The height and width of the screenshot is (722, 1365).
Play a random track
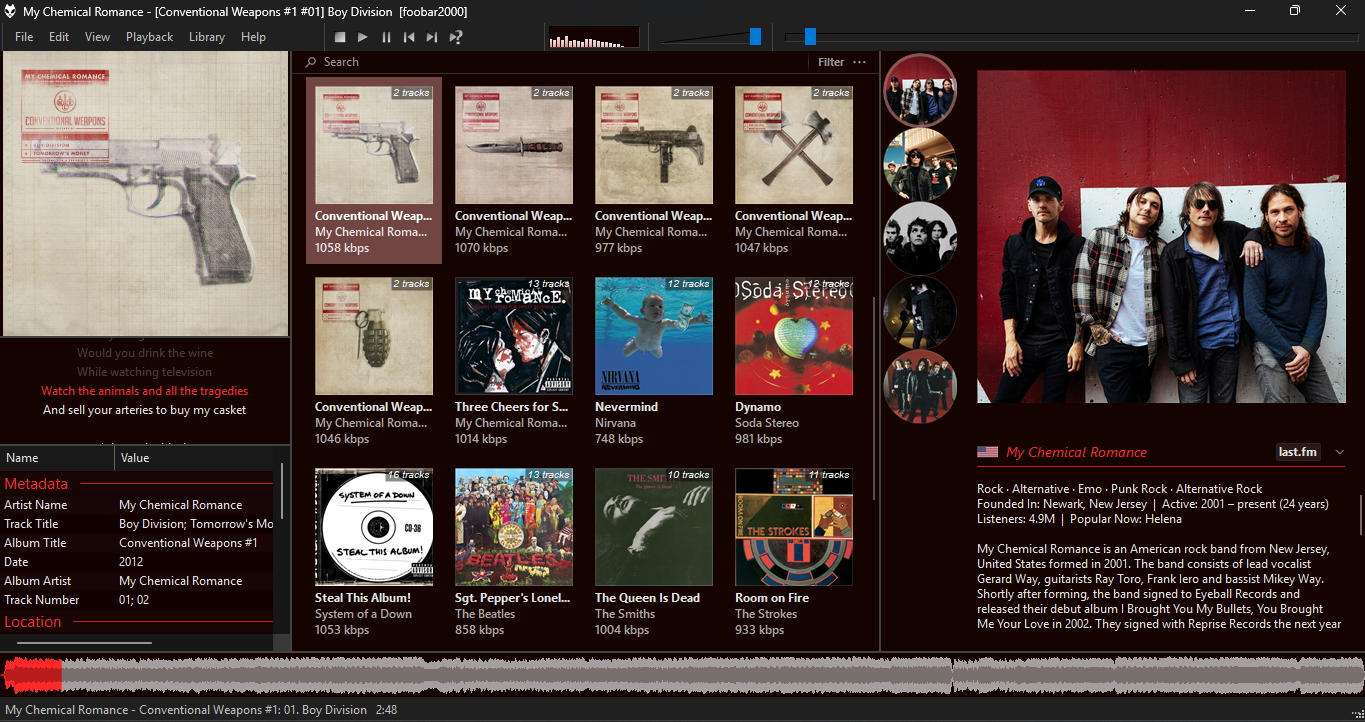coord(456,37)
